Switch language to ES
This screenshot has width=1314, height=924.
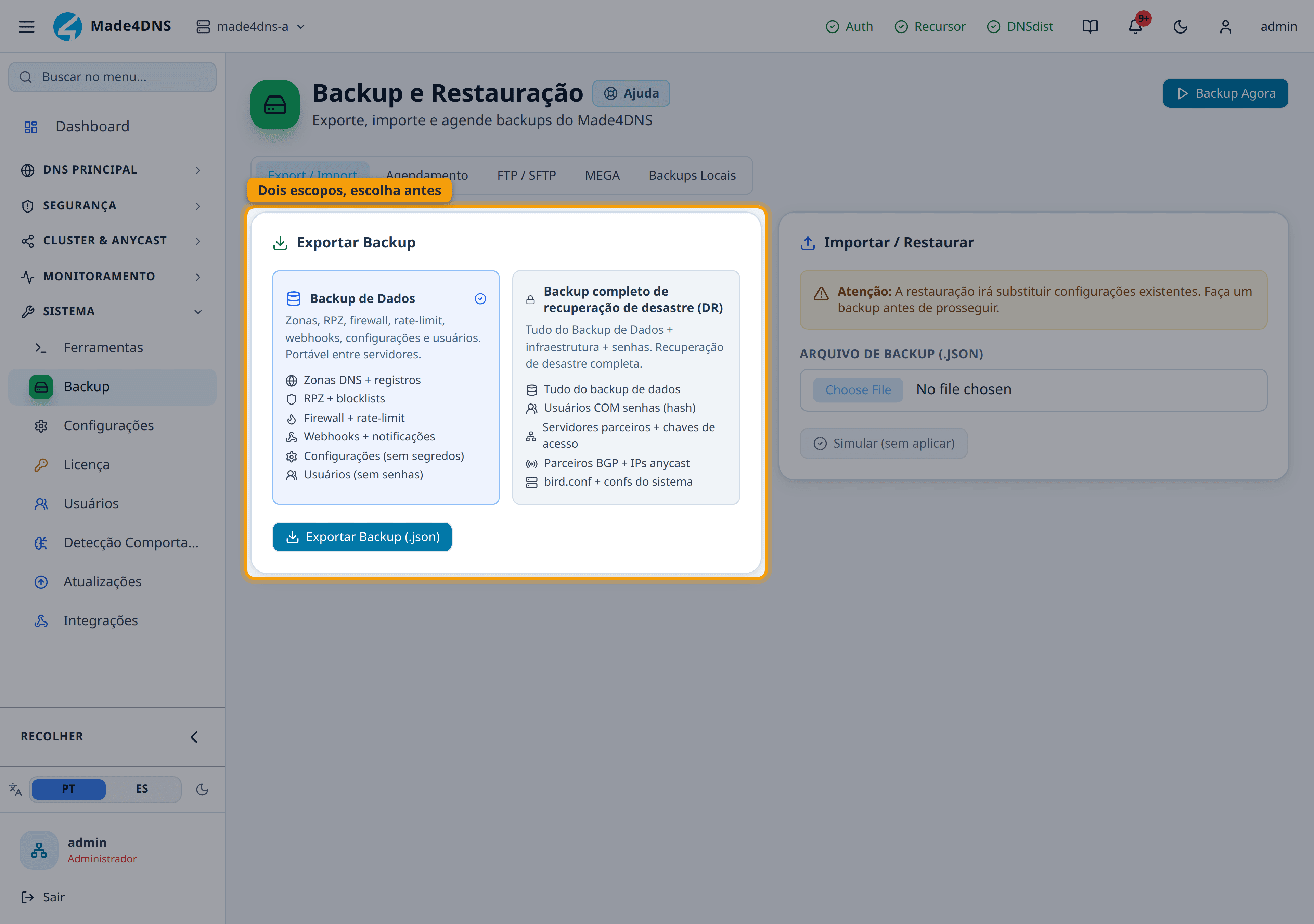click(x=142, y=789)
